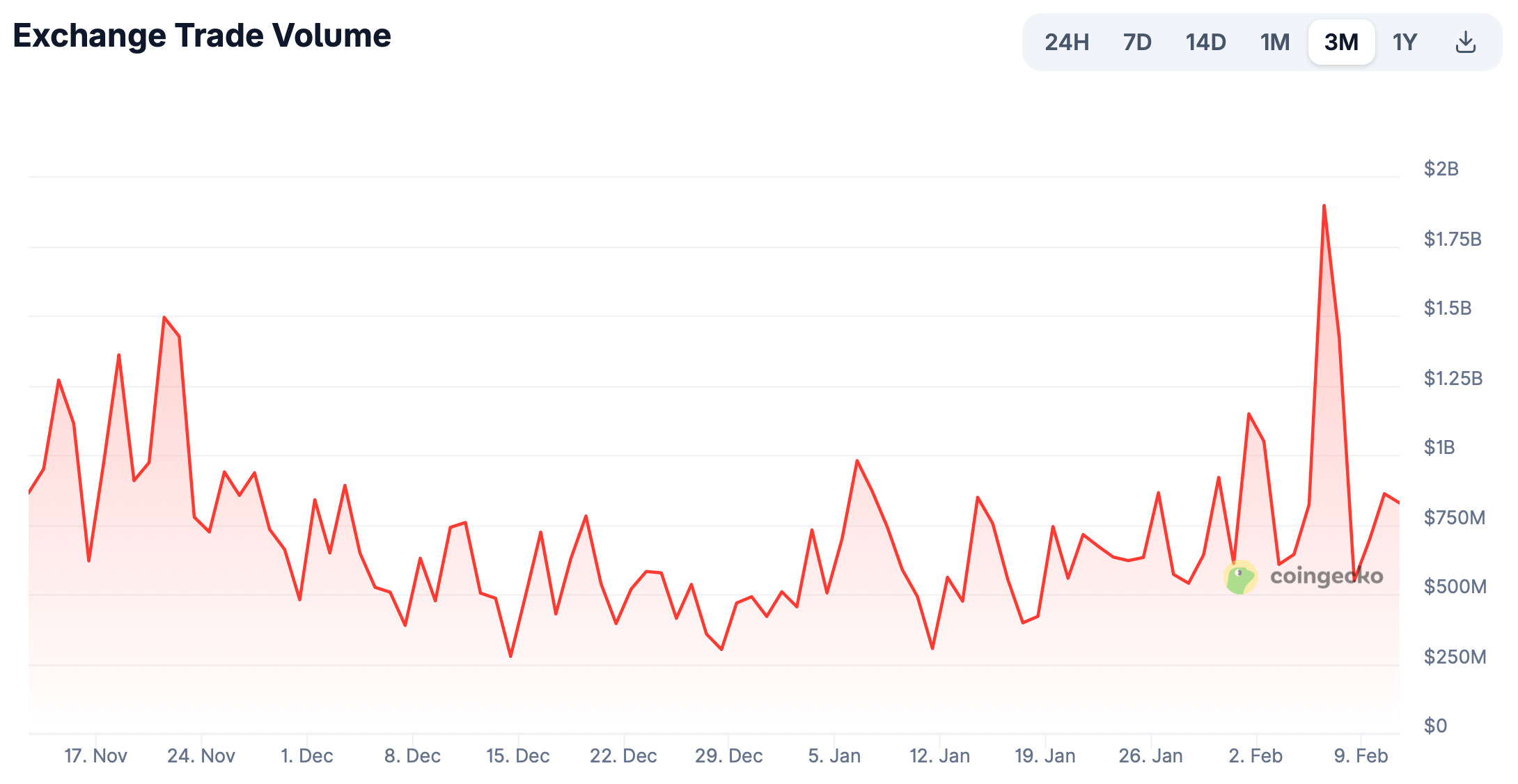Show the 1Y trade volume range
Viewport: 1518px width, 784px height.
click(1404, 42)
